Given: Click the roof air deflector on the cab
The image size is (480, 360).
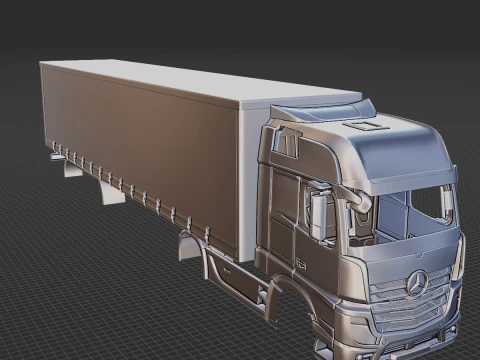Looking at the screenshot, I should pos(323,111).
